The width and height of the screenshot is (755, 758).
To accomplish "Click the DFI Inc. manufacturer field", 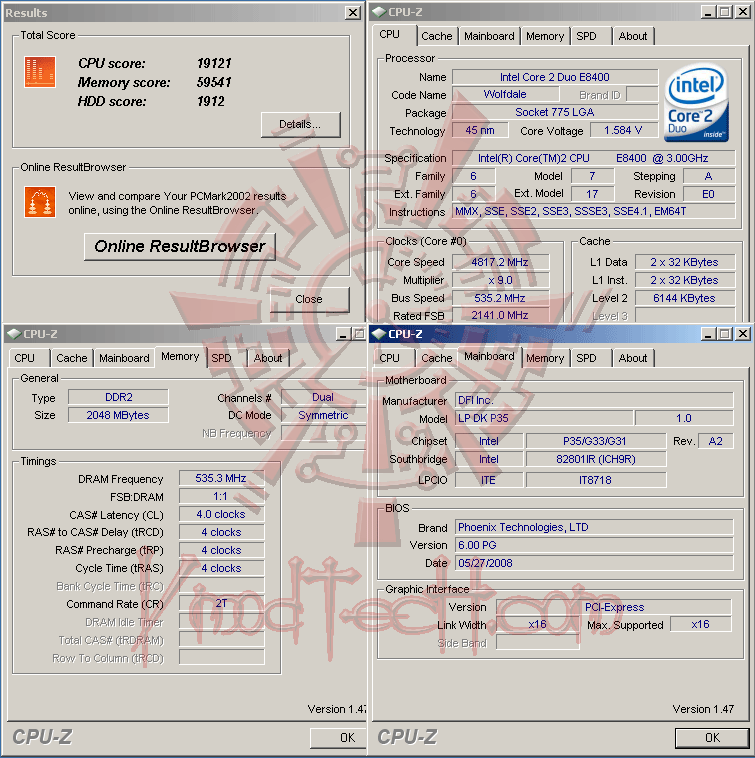I will (594, 400).
